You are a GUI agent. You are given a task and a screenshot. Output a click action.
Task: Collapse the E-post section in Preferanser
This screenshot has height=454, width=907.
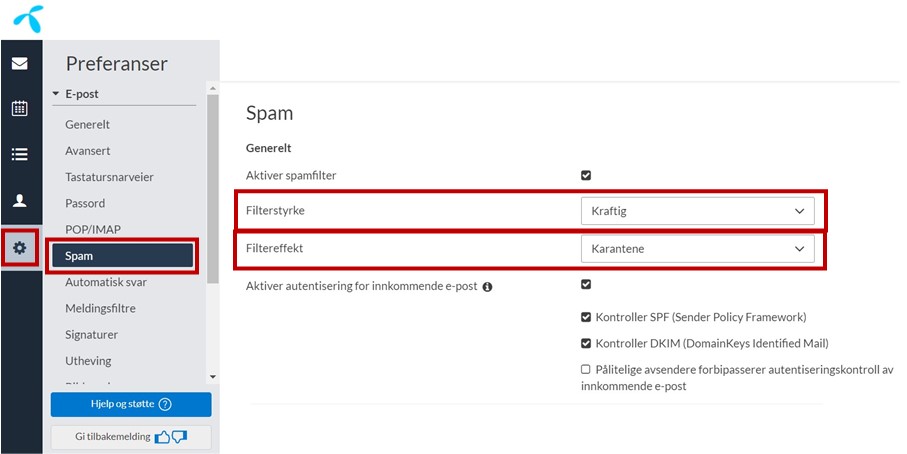tap(57, 94)
